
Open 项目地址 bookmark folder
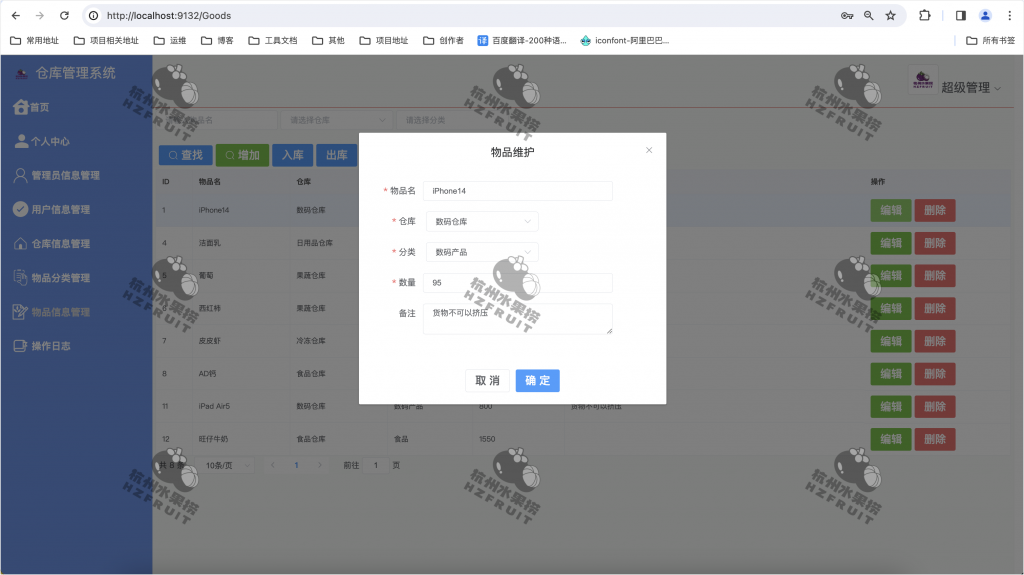pyautogui.click(x=383, y=41)
